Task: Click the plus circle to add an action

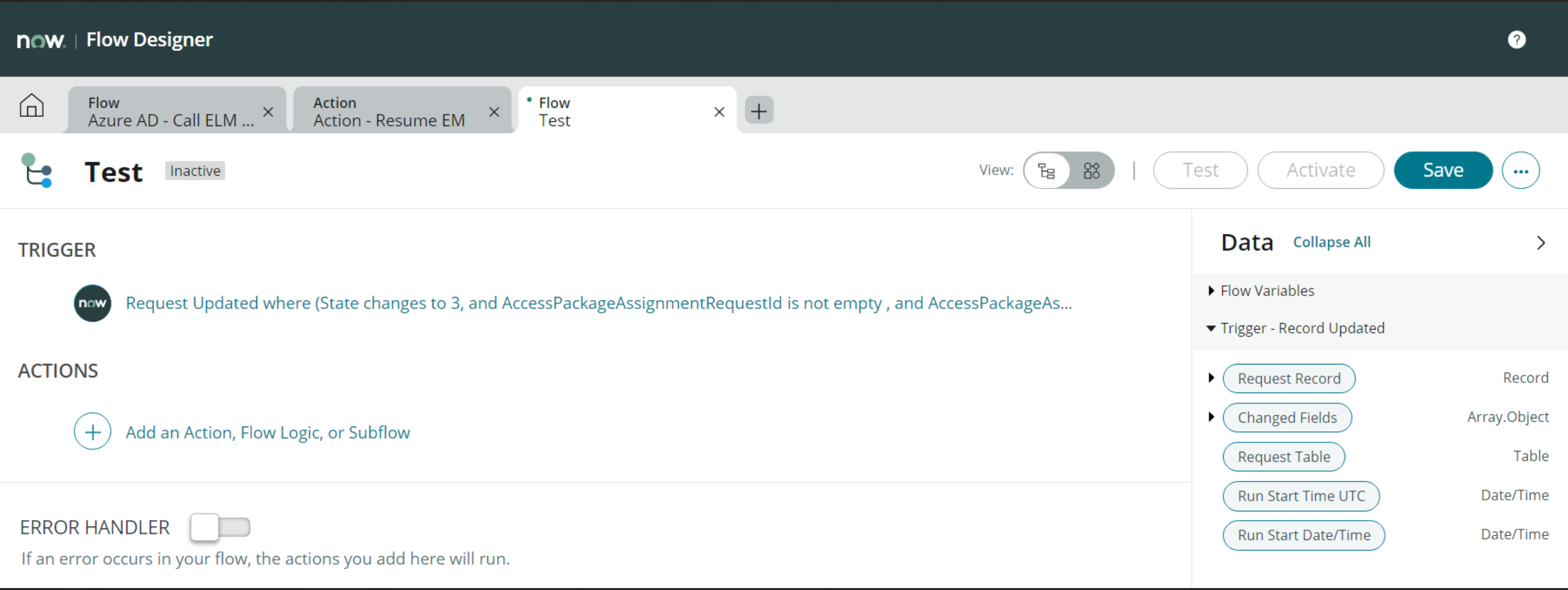Action: pos(93,432)
